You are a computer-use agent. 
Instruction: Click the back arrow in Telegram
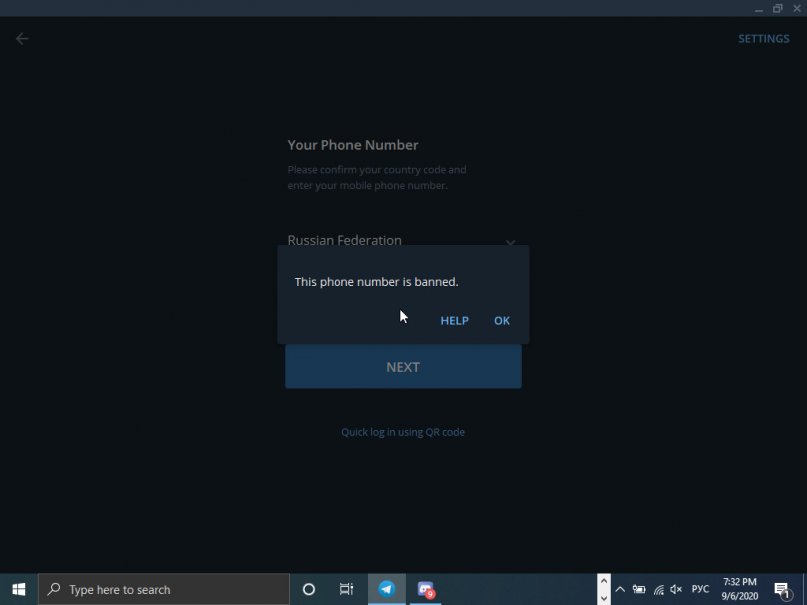coord(22,39)
